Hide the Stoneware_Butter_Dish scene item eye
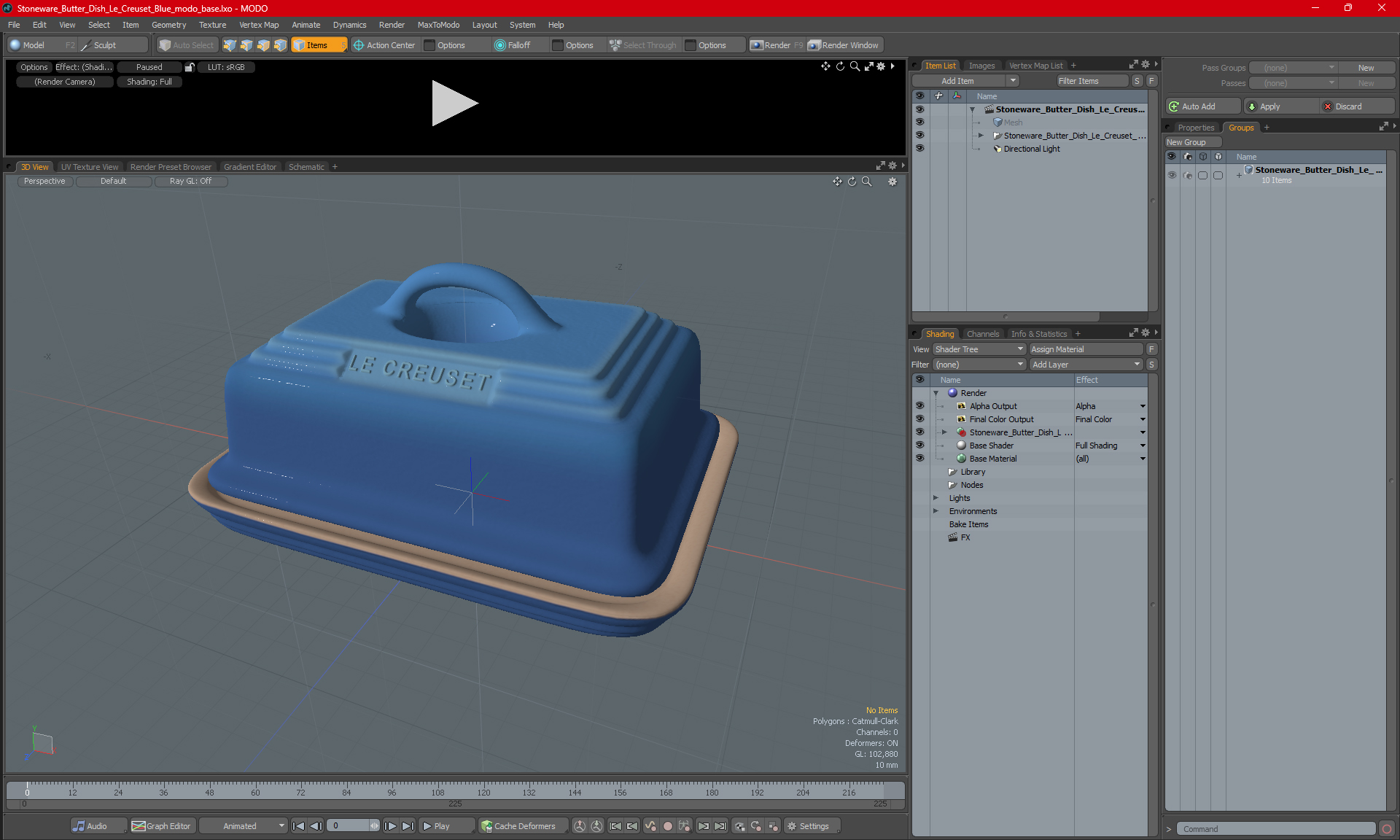 click(919, 109)
